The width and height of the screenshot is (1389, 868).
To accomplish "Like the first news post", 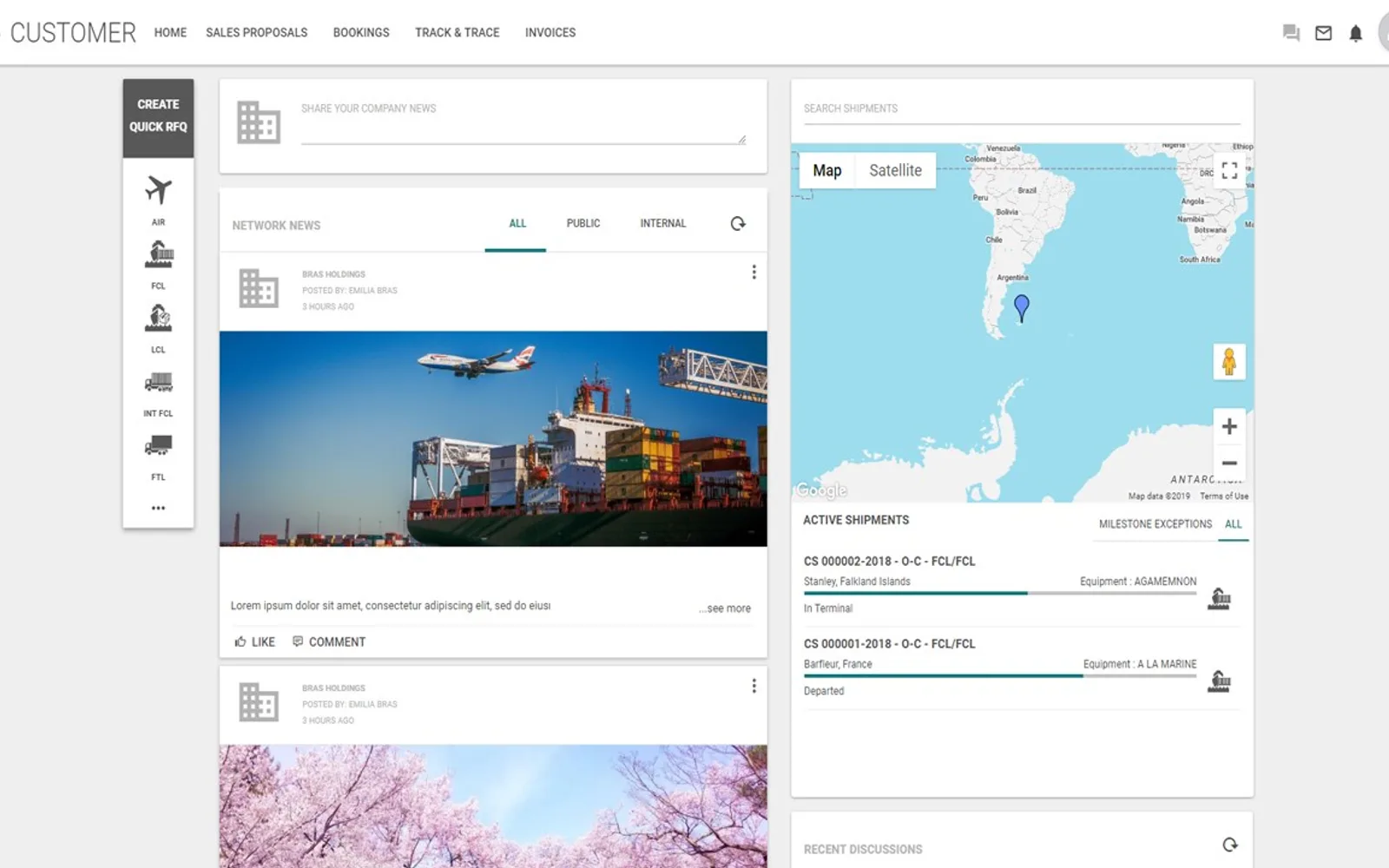I will tap(254, 641).
